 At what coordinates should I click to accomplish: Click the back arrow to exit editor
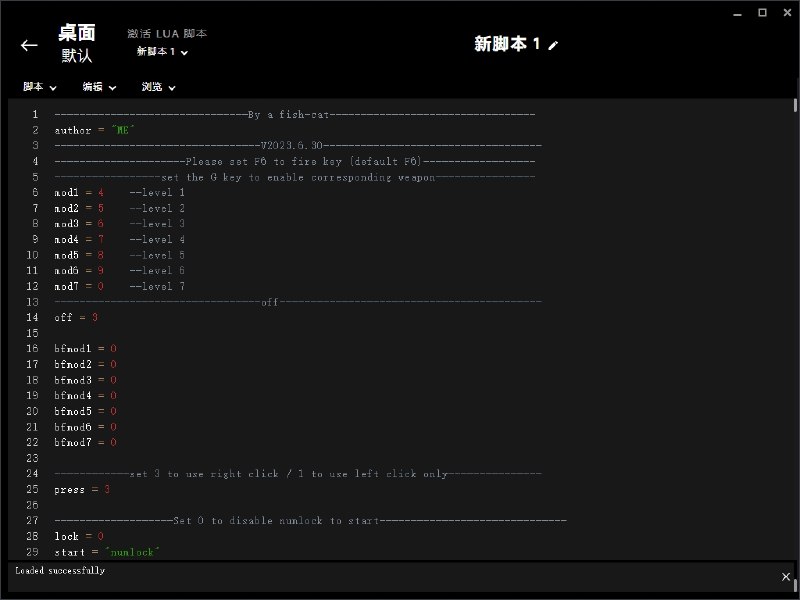click(29, 45)
